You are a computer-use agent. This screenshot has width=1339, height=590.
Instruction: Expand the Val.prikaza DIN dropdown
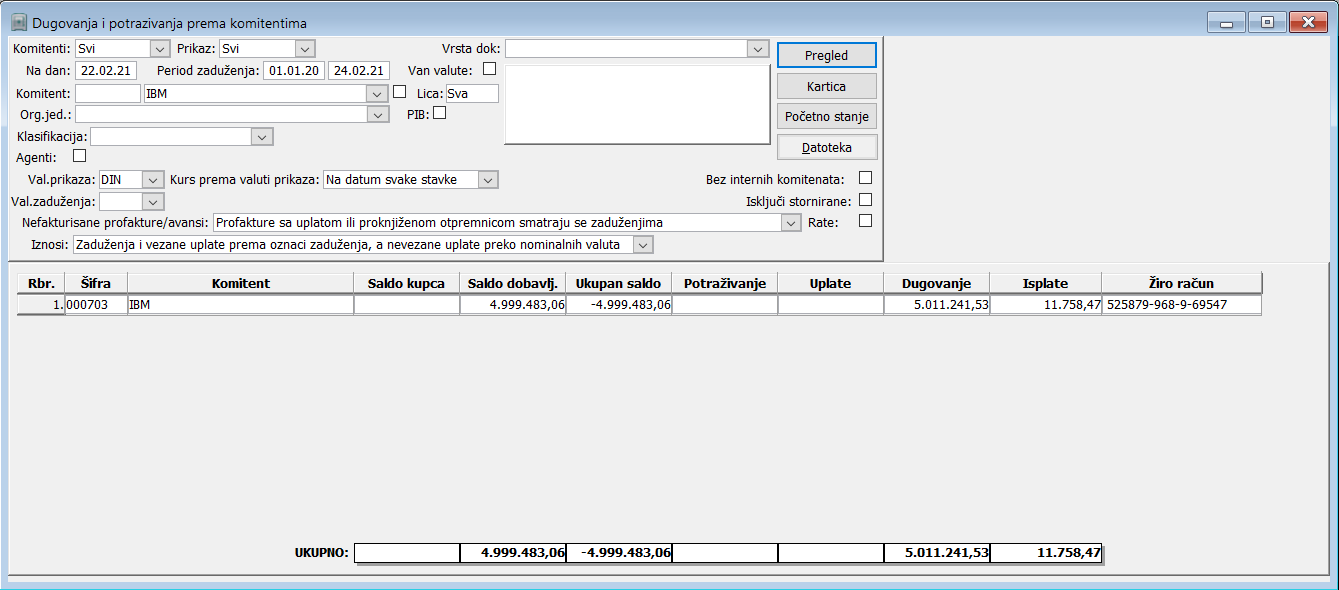153,179
